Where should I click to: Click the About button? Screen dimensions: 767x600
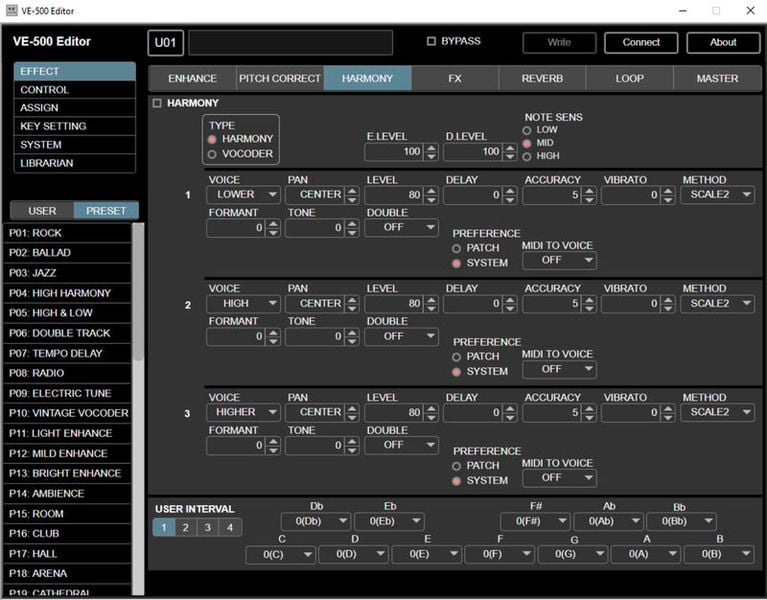723,43
